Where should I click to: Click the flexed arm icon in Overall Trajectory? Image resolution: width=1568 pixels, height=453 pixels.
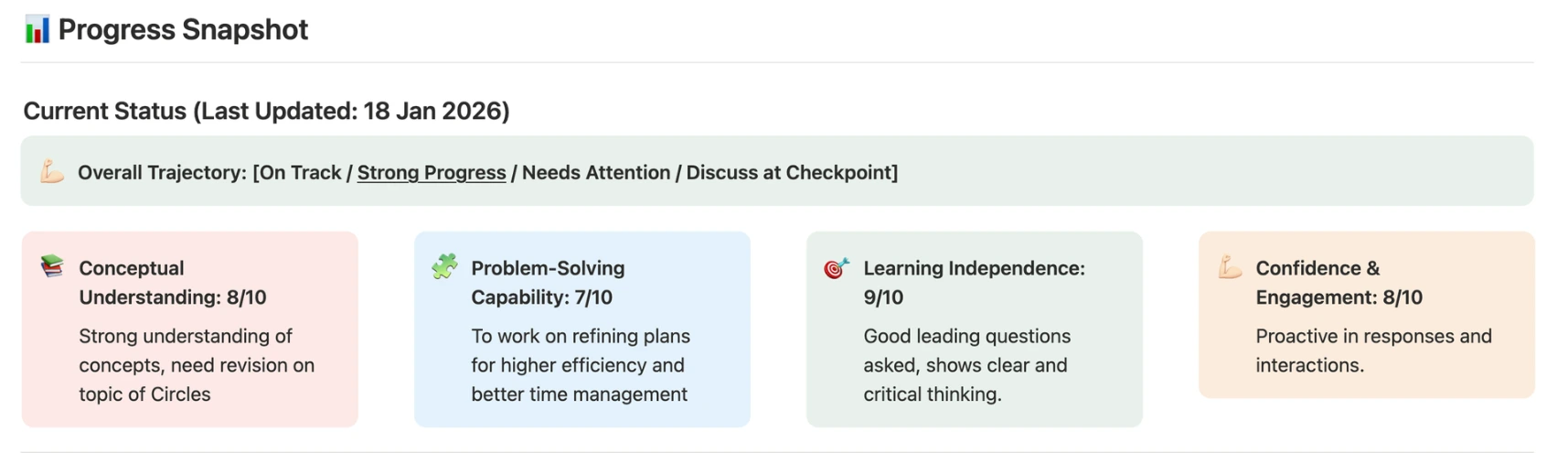52,172
